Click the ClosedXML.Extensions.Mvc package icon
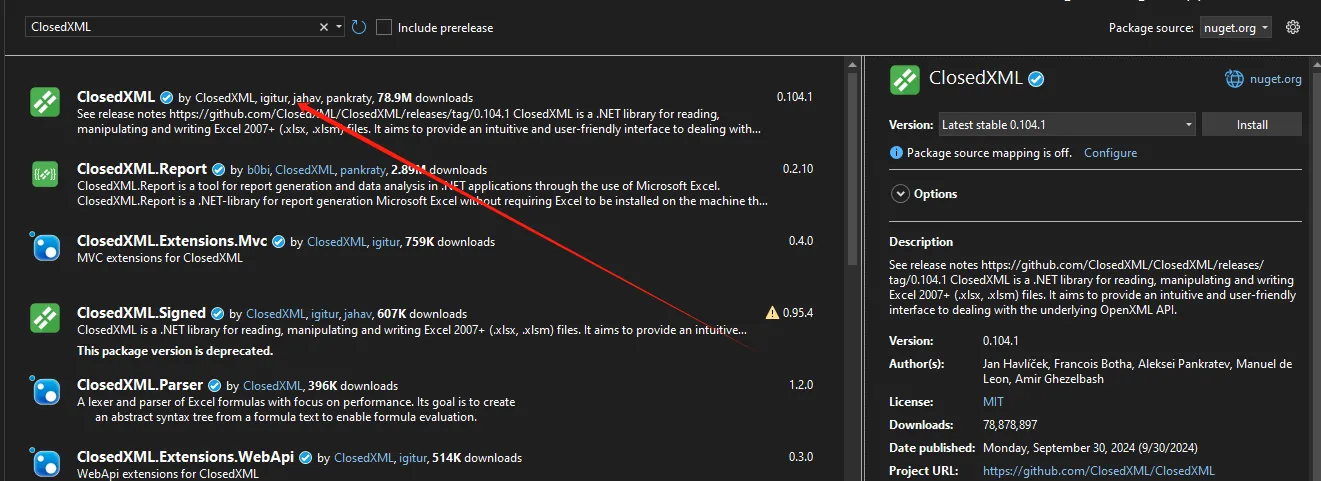The image size is (1321, 481). point(46,246)
